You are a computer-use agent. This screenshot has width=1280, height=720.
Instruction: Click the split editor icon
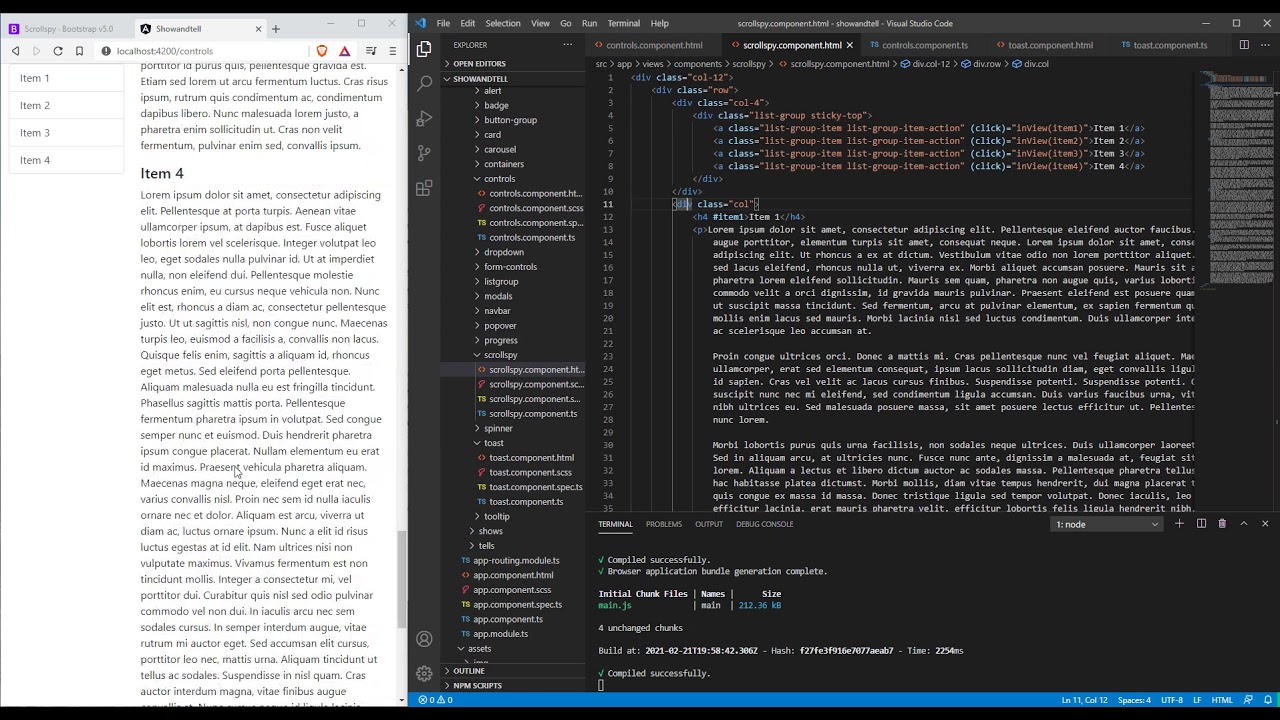tap(1244, 44)
